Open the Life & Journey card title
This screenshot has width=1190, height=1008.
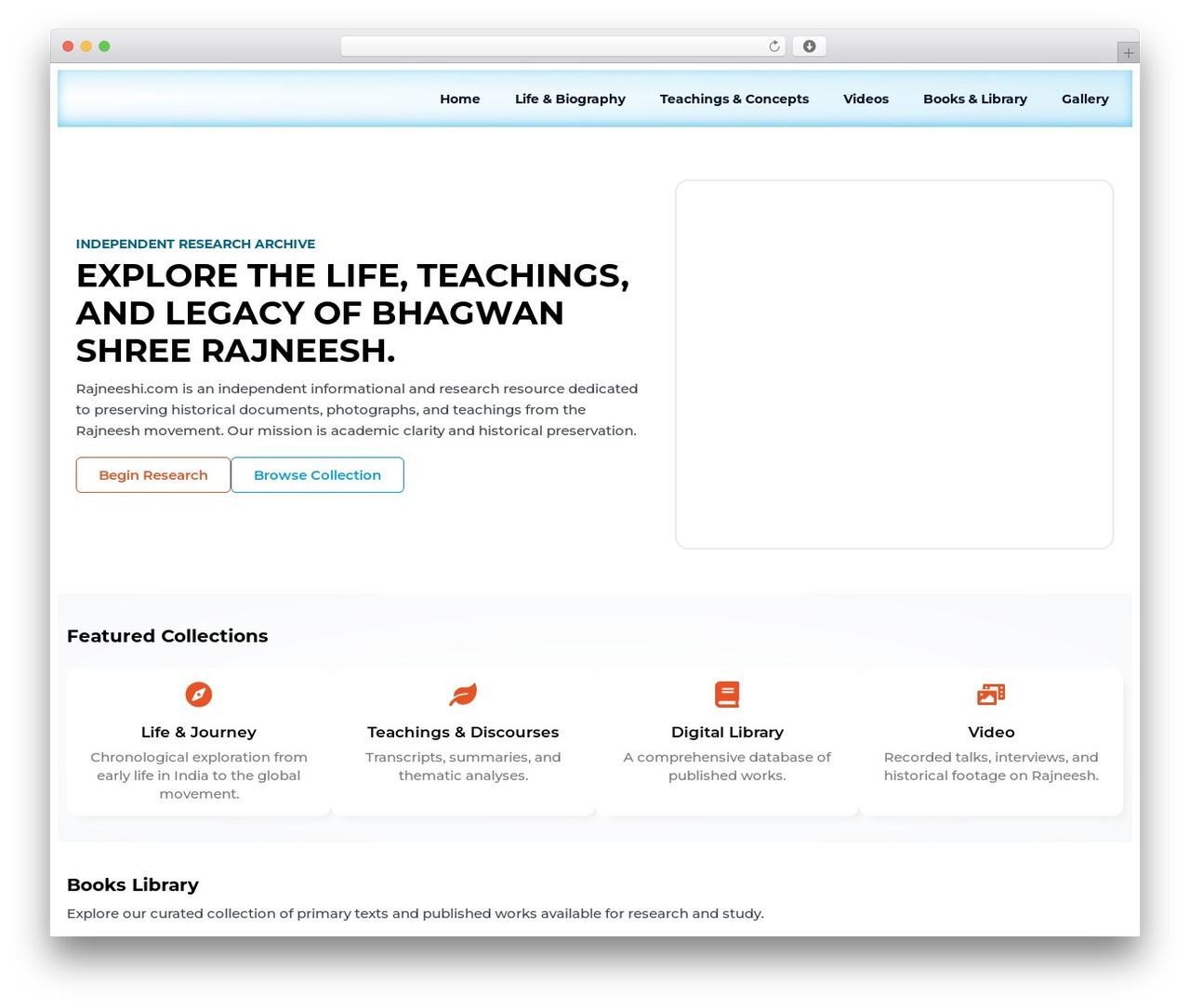click(x=199, y=733)
